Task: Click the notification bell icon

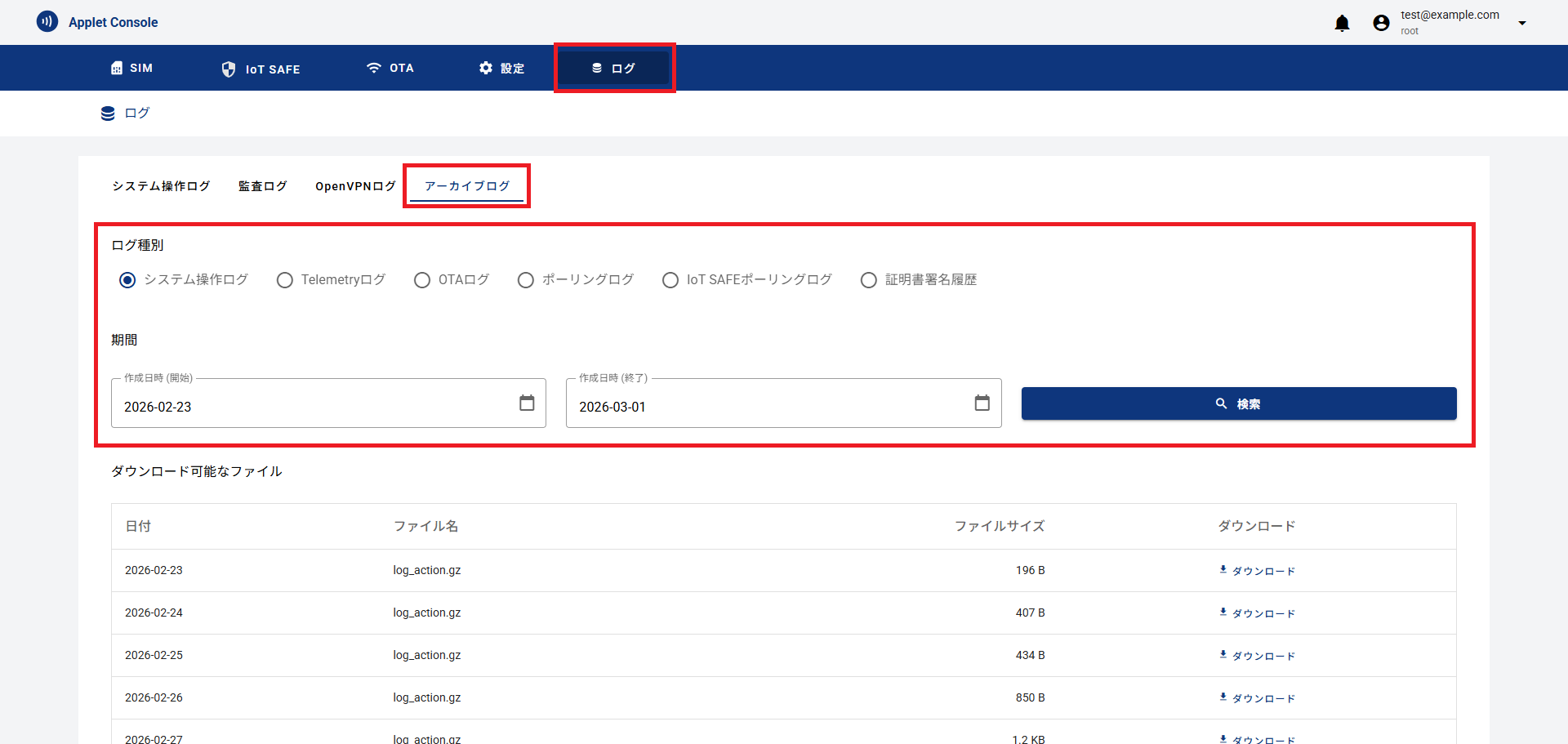Action: [x=1342, y=23]
